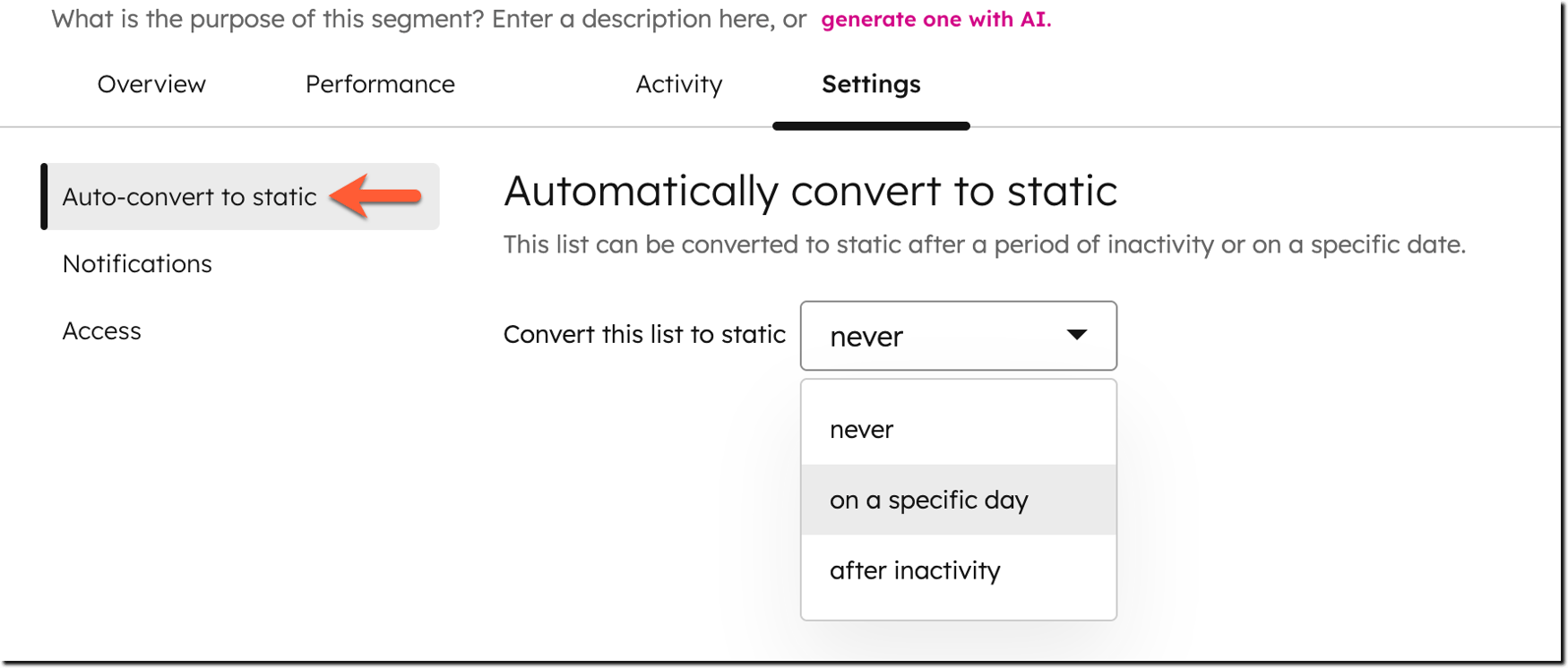
Task: Click the orange arrow pointing at Auto-convert
Action: tap(377, 194)
